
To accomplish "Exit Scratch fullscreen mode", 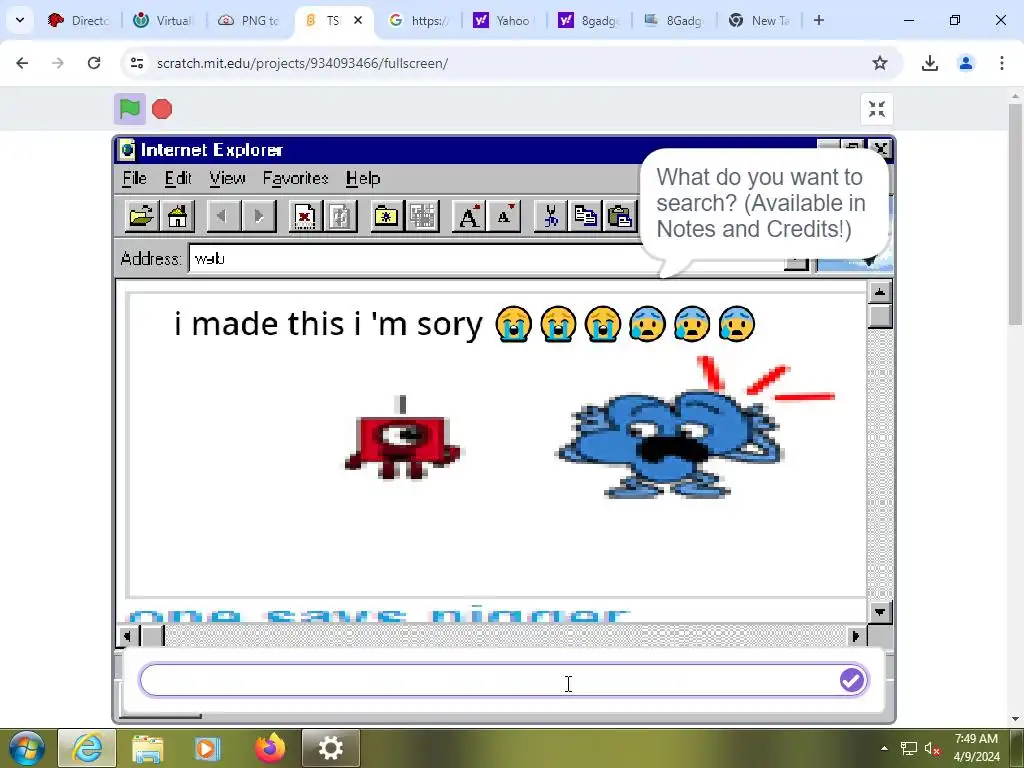I will pyautogui.click(x=876, y=109).
